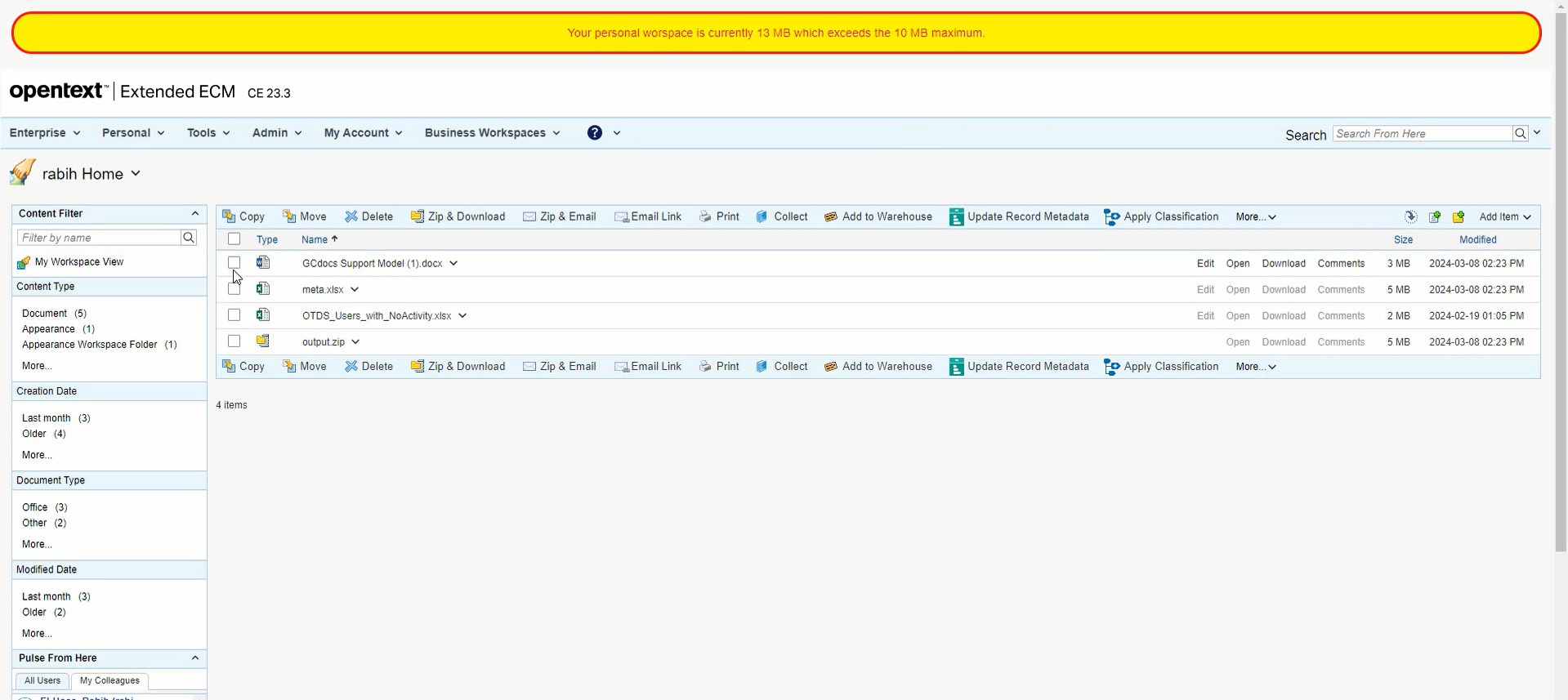Viewport: 1568px width, 700px height.
Task: Toggle the select-all checkbox in header
Action: [x=235, y=239]
